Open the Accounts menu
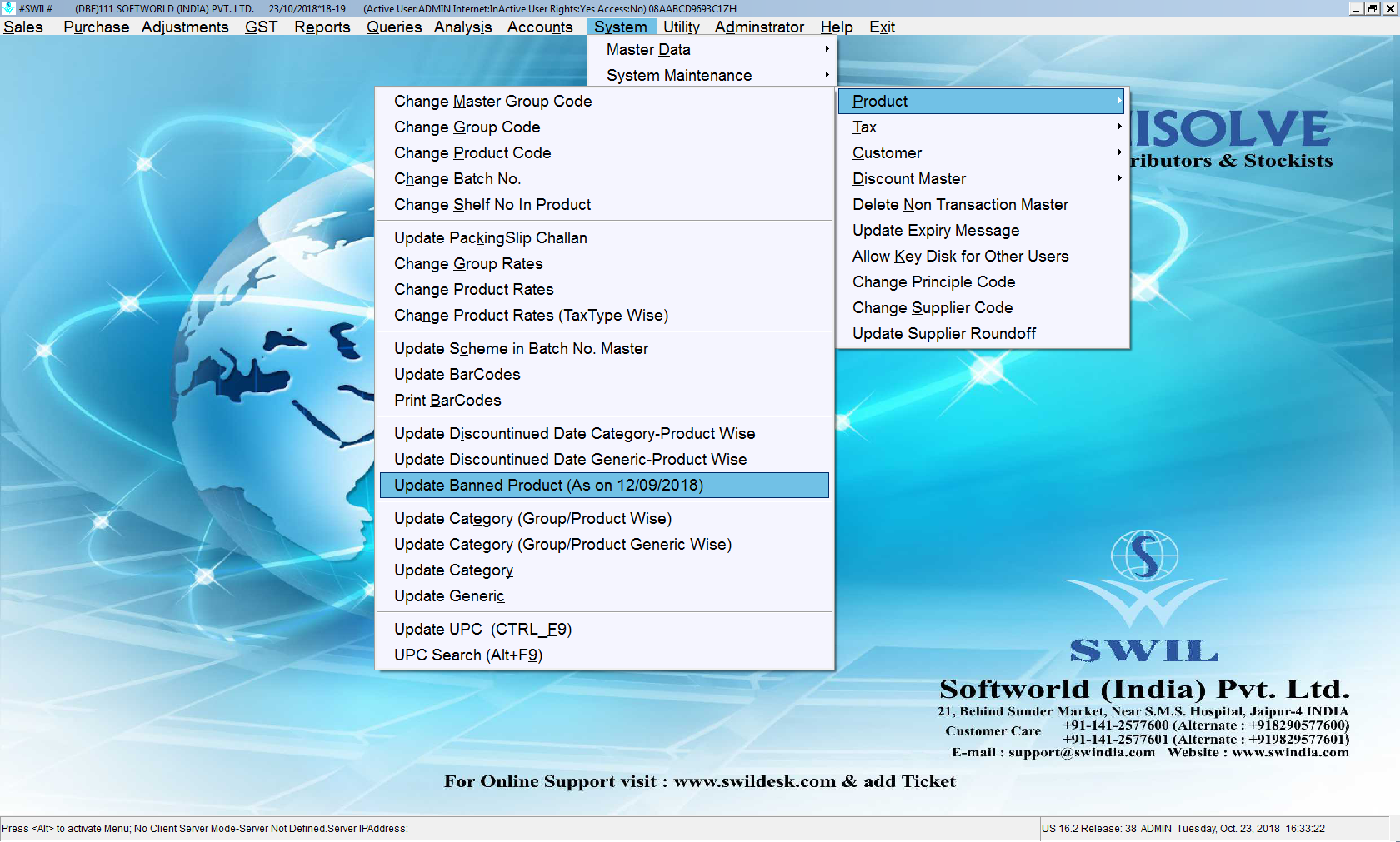The width and height of the screenshot is (1400, 842). [x=540, y=27]
